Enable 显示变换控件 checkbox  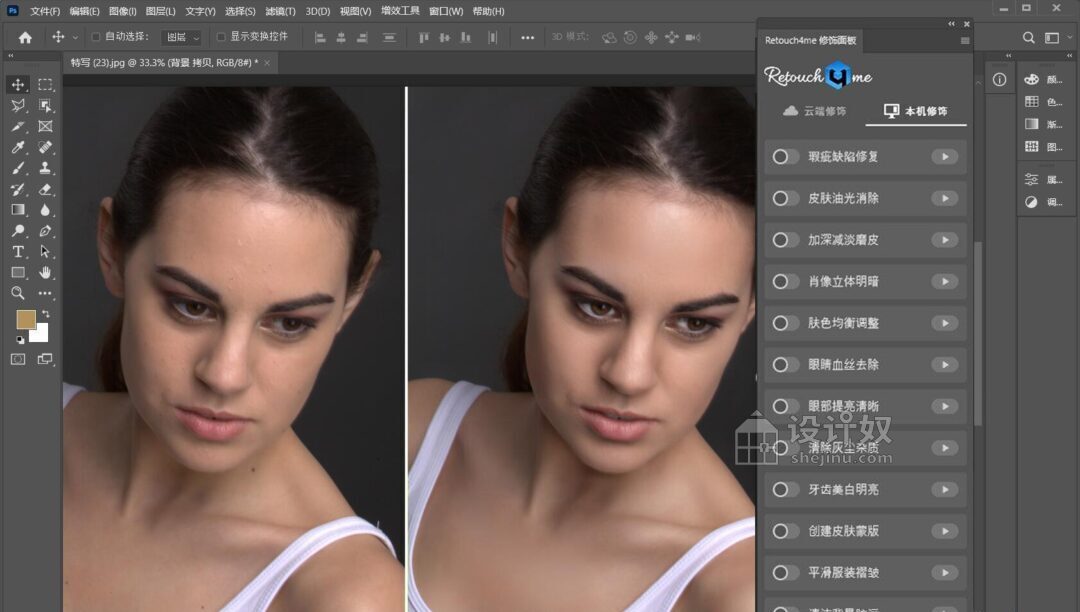(x=221, y=37)
